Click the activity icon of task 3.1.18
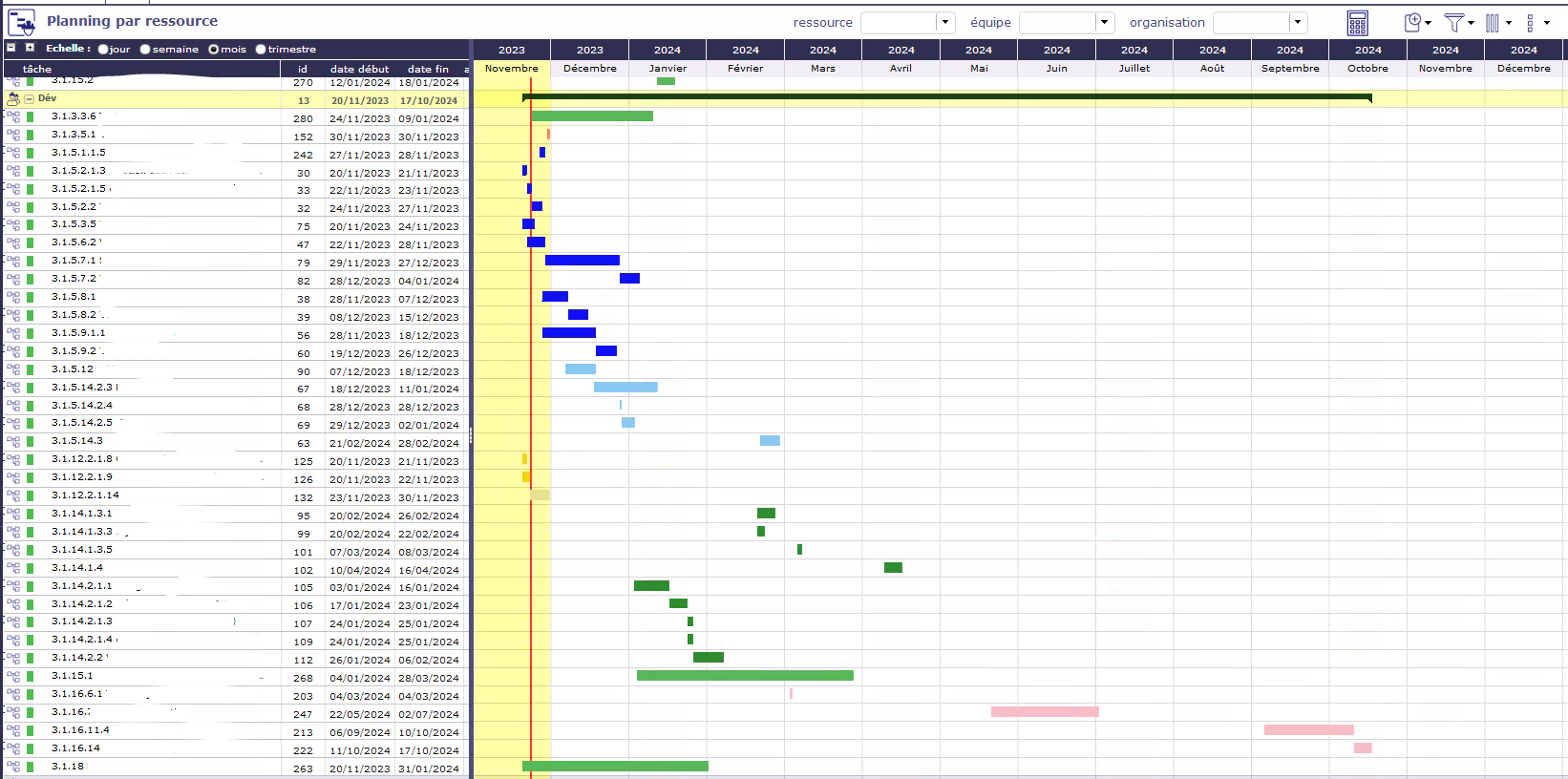The width and height of the screenshot is (1568, 779). tap(13, 767)
